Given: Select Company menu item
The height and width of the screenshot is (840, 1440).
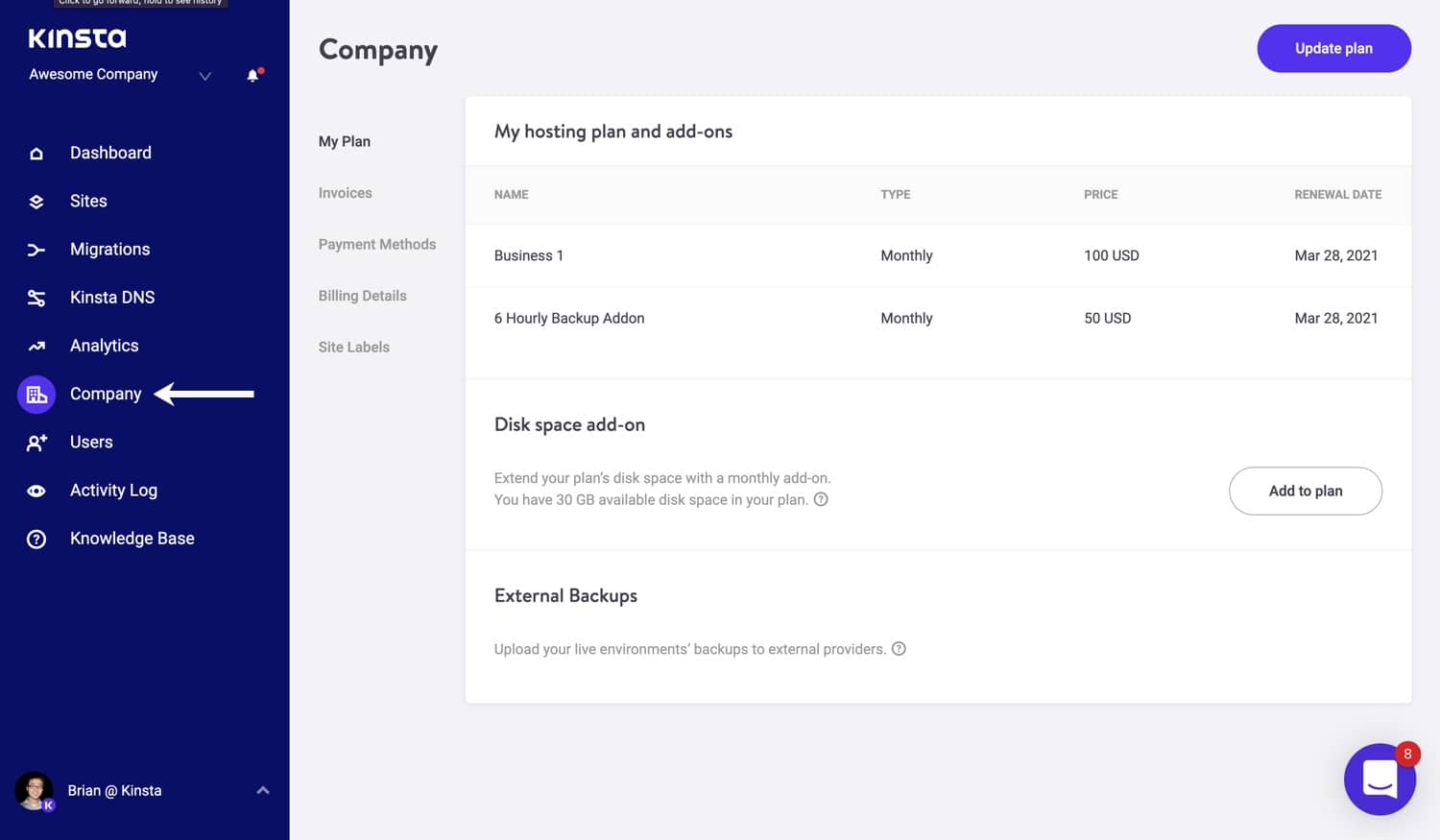Looking at the screenshot, I should point(106,394).
